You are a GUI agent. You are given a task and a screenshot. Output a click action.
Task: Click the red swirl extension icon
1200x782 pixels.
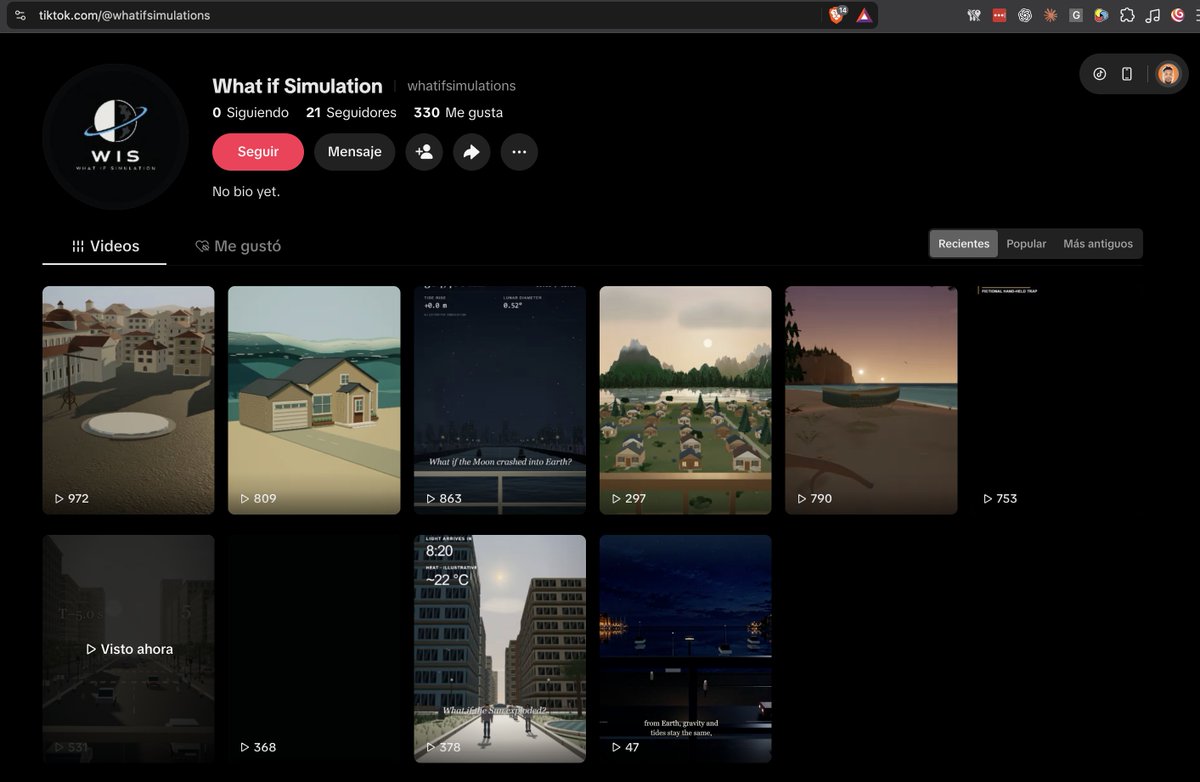1178,15
